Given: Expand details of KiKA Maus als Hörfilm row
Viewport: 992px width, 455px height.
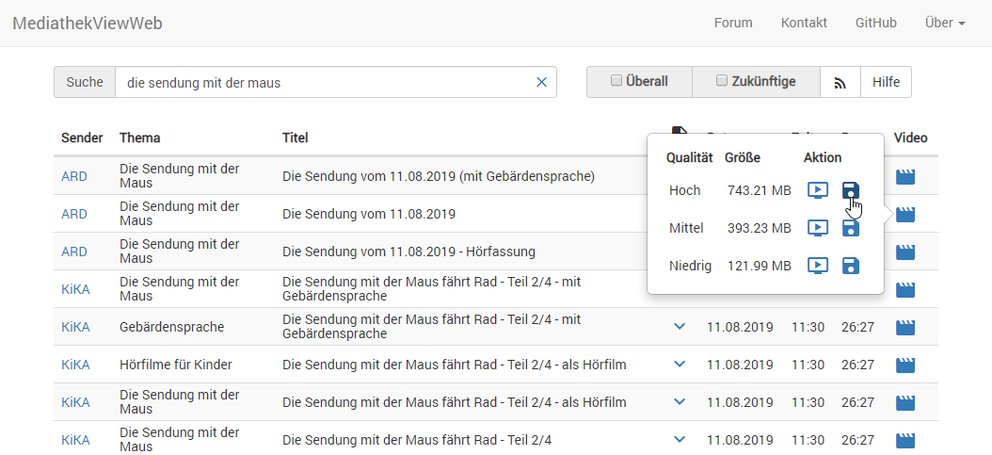Looking at the screenshot, I should pyautogui.click(x=679, y=402).
